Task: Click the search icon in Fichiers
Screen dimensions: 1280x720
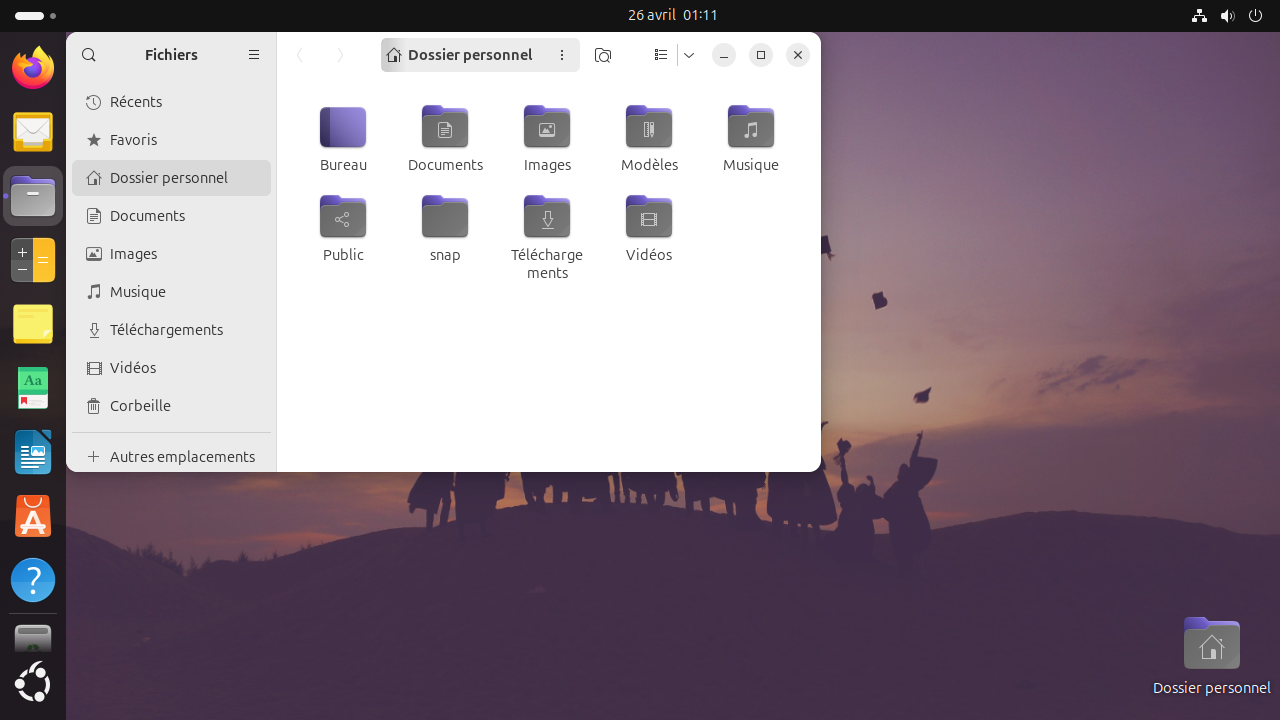Action: [x=89, y=55]
